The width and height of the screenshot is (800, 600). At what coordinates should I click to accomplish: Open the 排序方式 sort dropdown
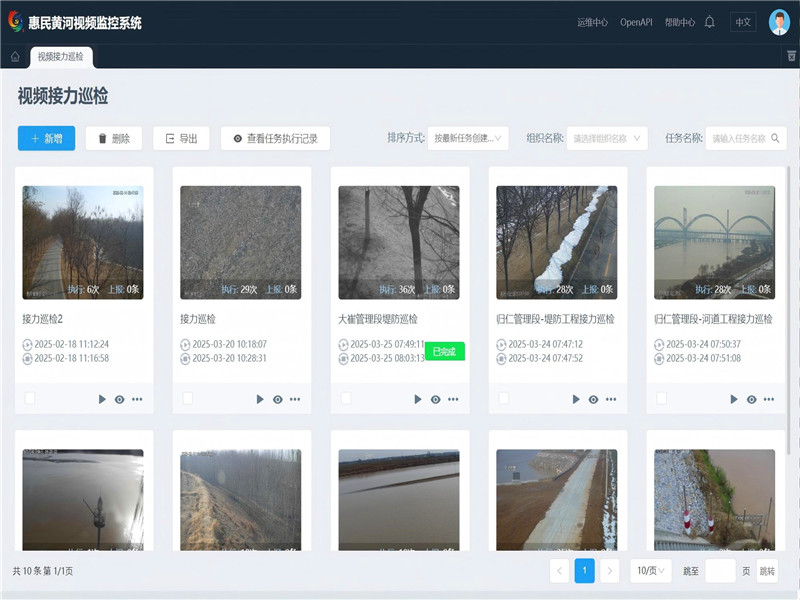(468, 138)
